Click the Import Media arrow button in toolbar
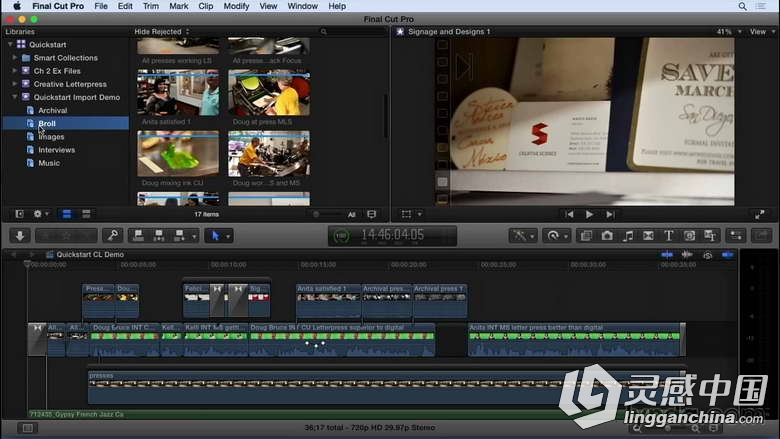This screenshot has height=439, width=780. (x=20, y=236)
